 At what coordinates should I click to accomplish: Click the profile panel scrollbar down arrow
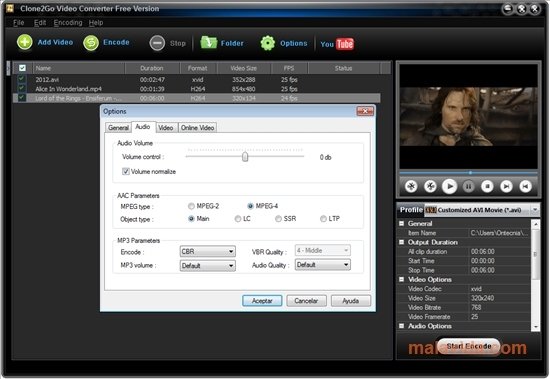point(535,327)
